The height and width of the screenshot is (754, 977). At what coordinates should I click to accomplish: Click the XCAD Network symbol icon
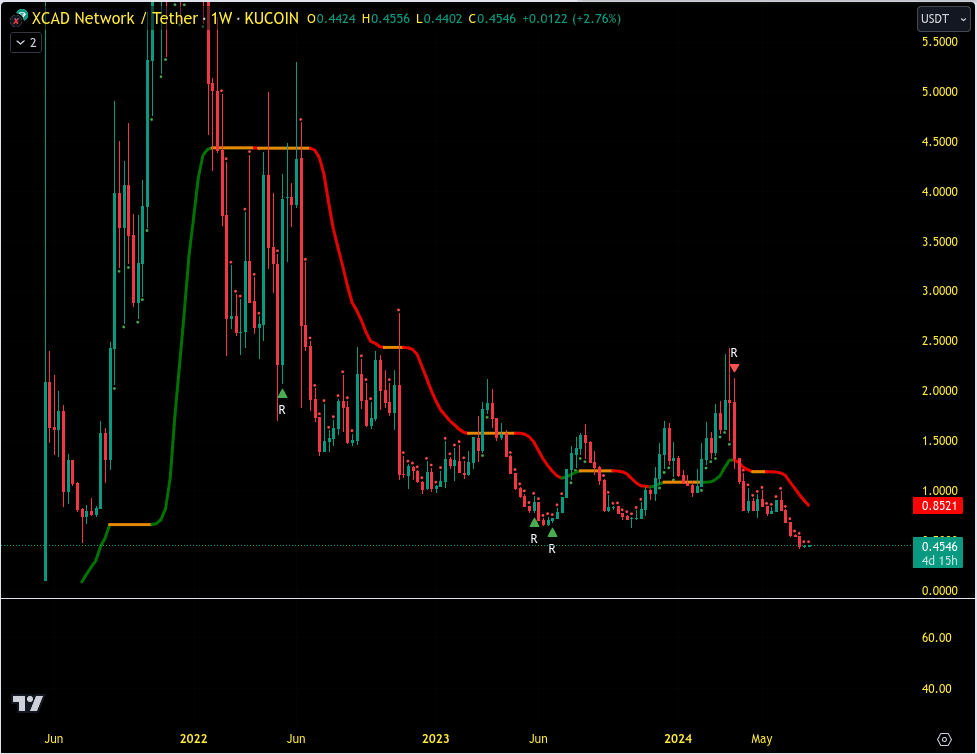(x=18, y=19)
